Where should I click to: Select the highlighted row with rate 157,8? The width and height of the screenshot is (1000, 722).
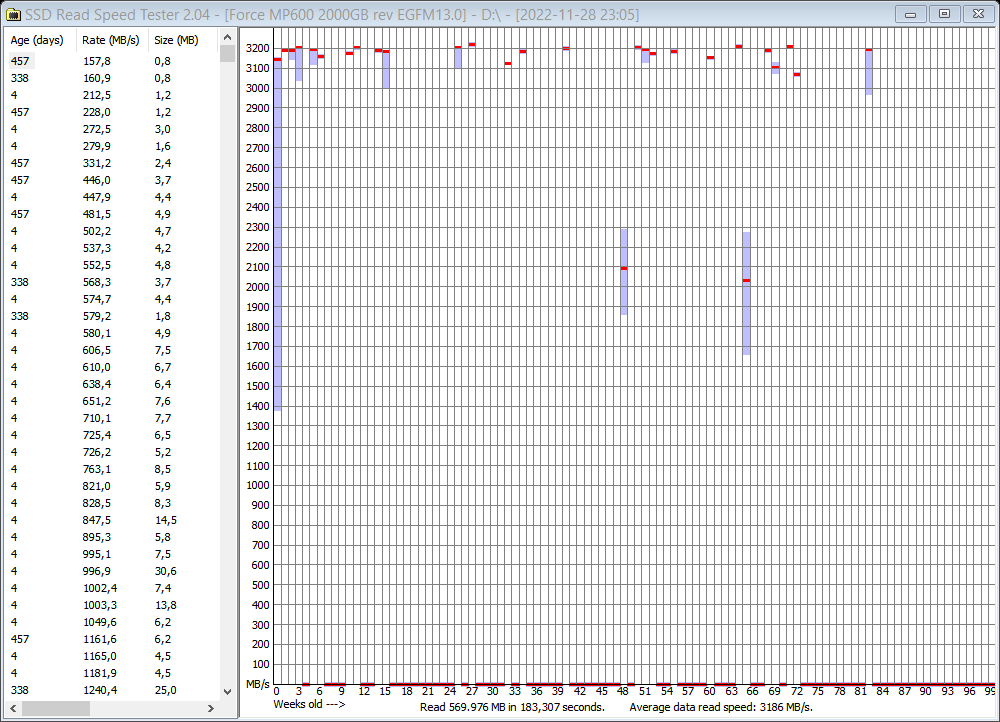100,61
